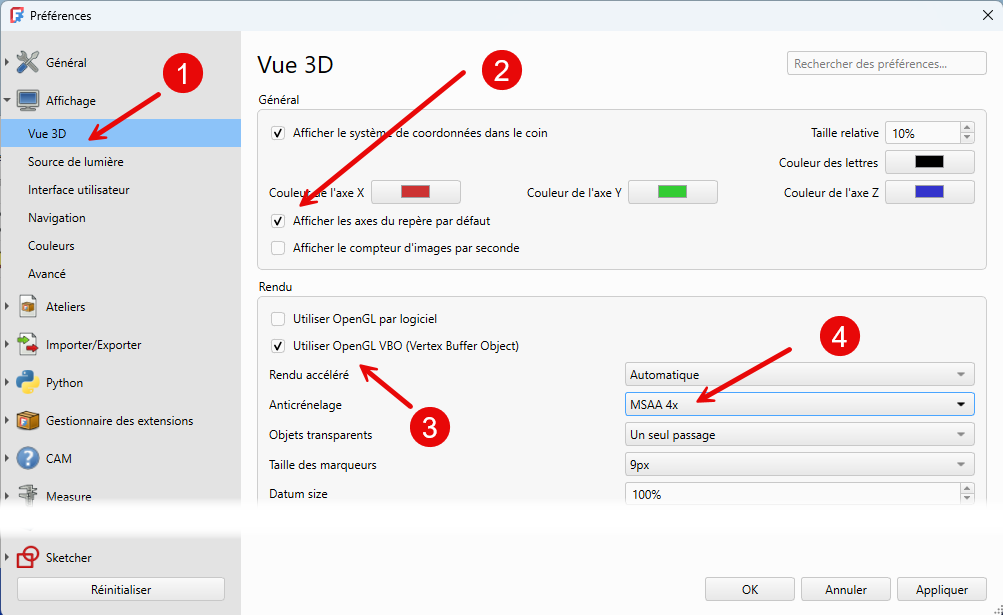Select the Ateliers workbench icon
The image size is (1003, 615).
(28, 307)
